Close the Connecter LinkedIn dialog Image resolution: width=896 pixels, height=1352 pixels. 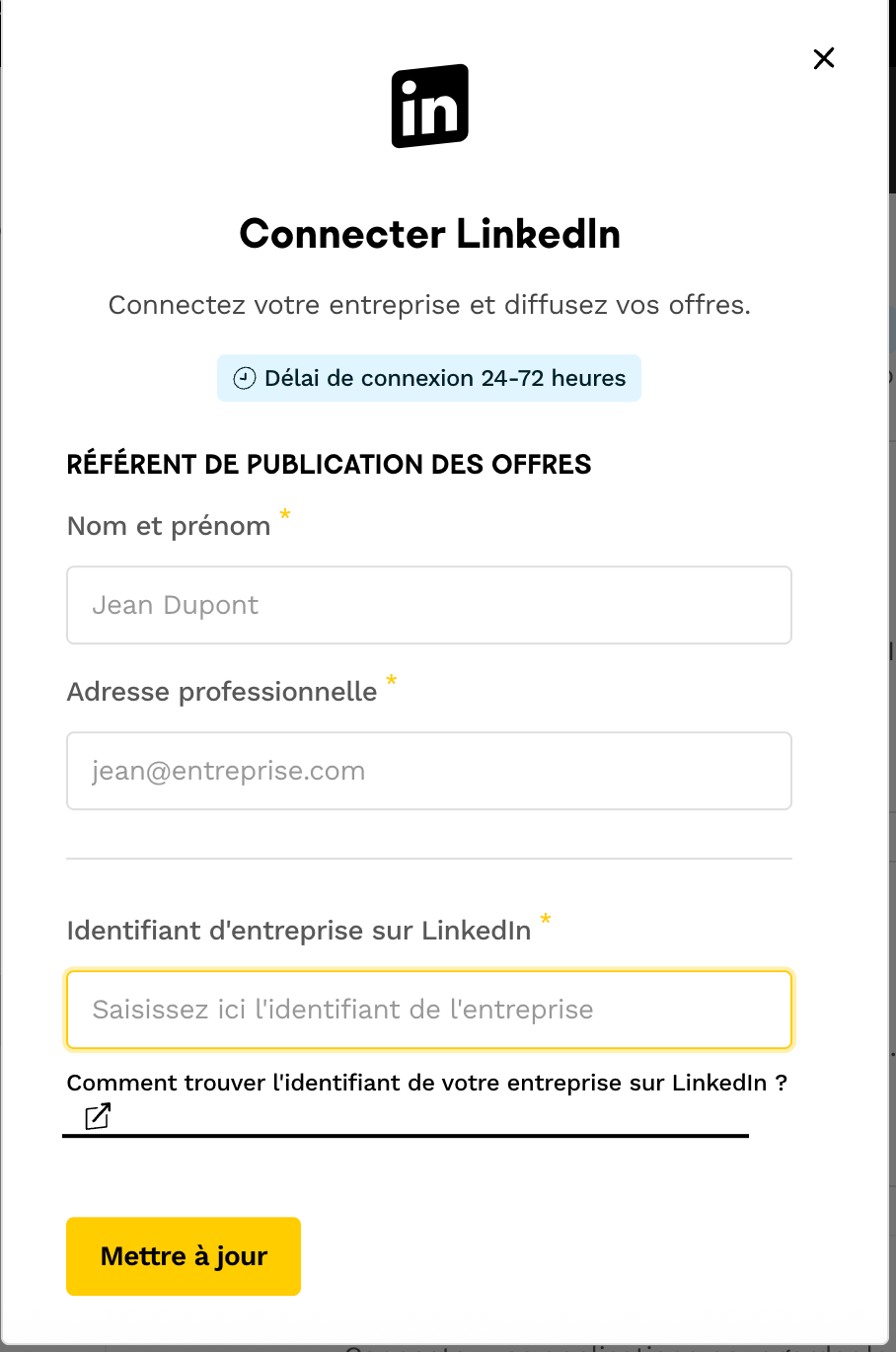click(824, 58)
